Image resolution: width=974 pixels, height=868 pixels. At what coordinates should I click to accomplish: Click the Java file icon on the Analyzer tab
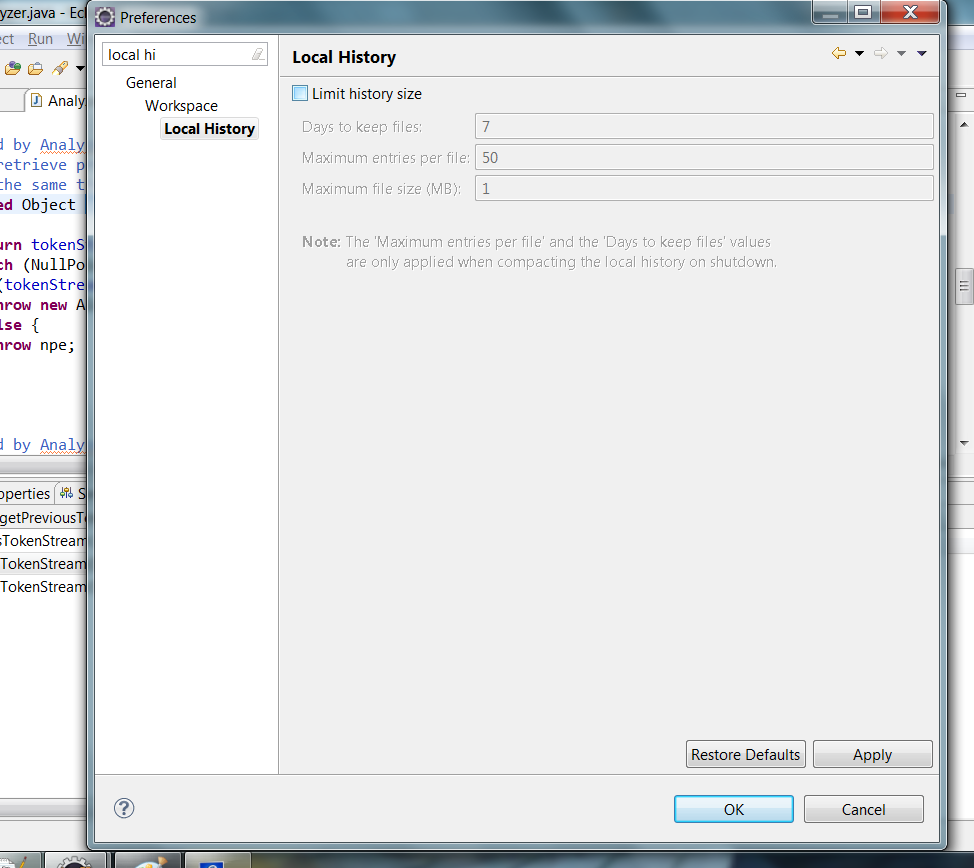coord(38,100)
